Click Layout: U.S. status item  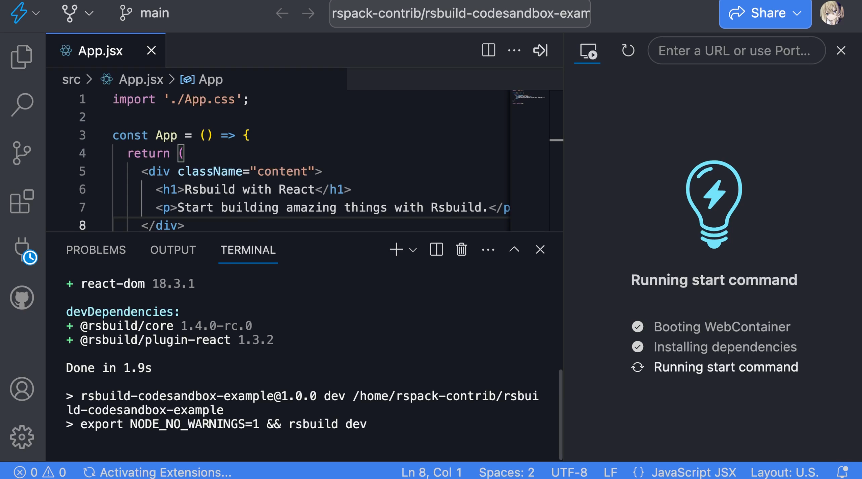tap(784, 472)
